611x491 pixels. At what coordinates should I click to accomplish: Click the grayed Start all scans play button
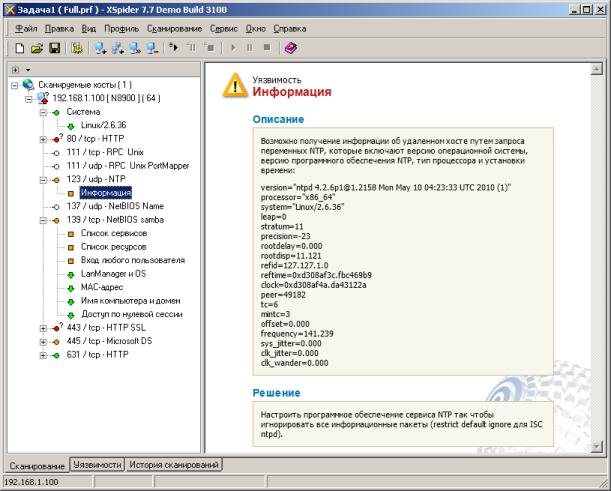pyautogui.click(x=233, y=48)
